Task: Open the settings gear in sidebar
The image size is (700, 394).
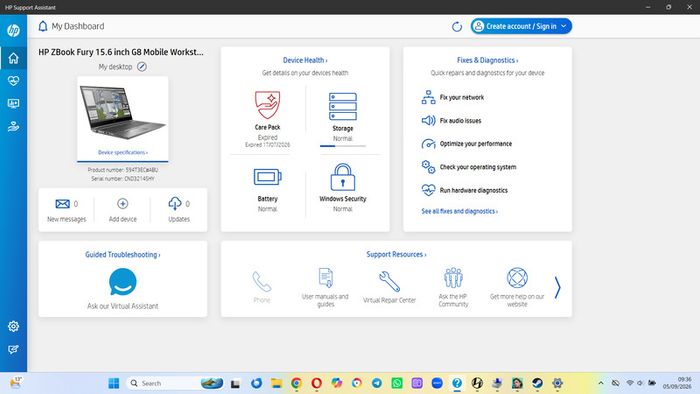Action: tap(13, 326)
